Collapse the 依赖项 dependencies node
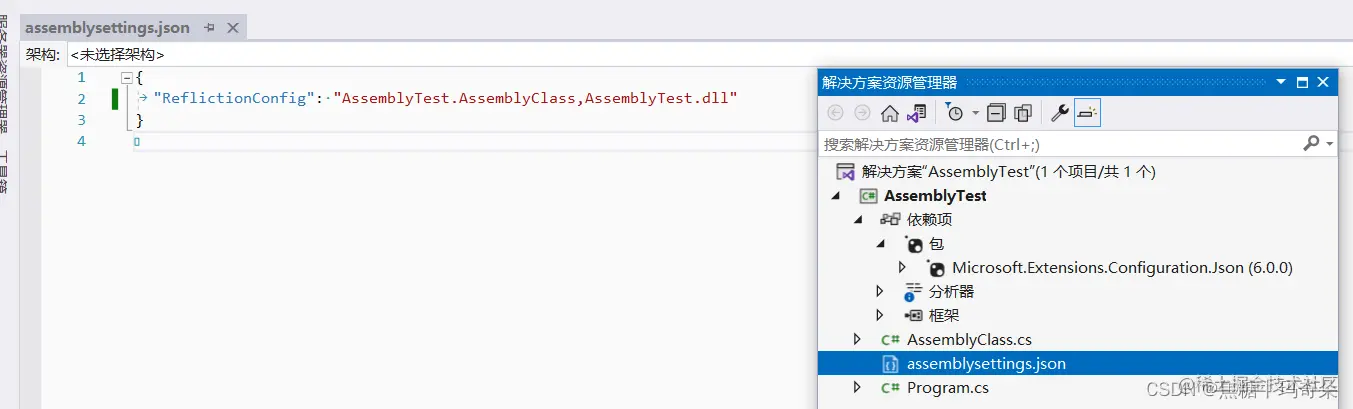Viewport: 1353px width, 409px height. [858, 220]
